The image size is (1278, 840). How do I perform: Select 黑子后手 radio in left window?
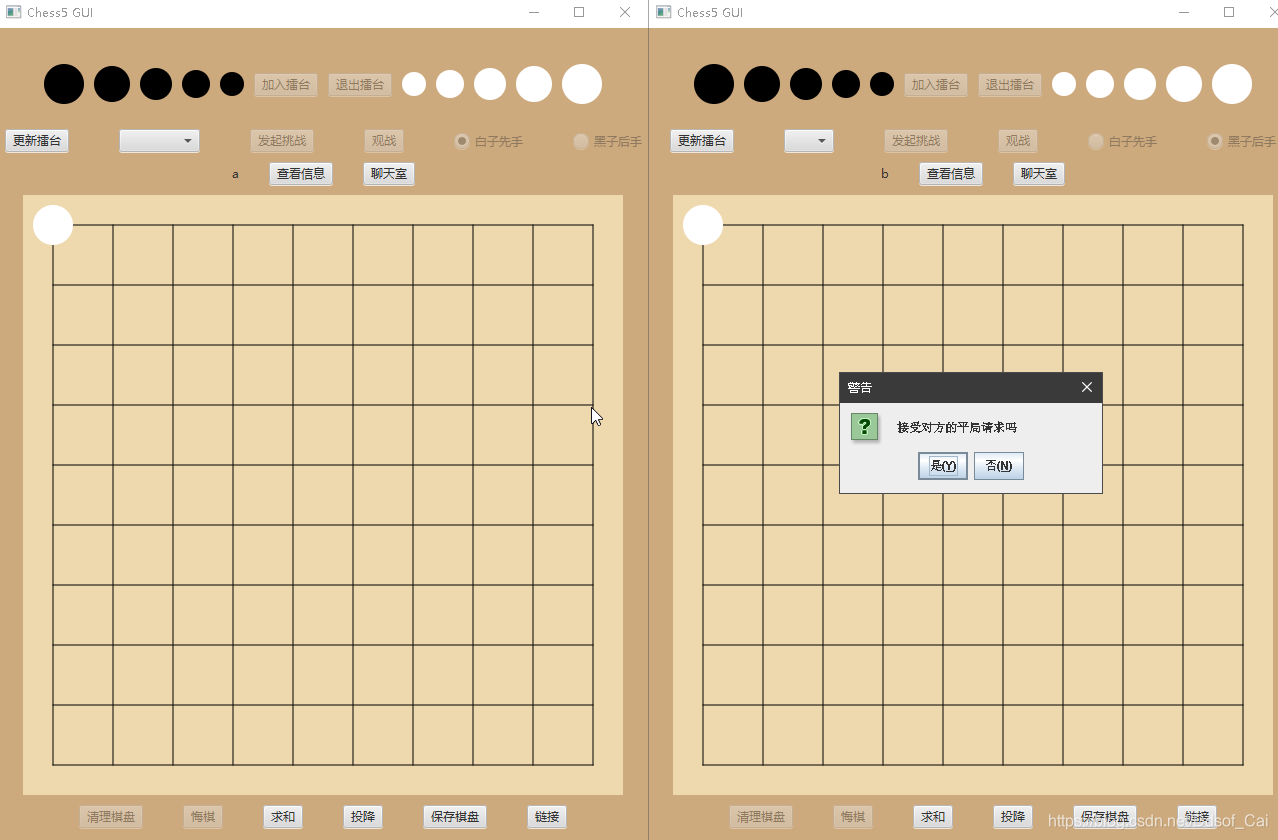[x=608, y=141]
